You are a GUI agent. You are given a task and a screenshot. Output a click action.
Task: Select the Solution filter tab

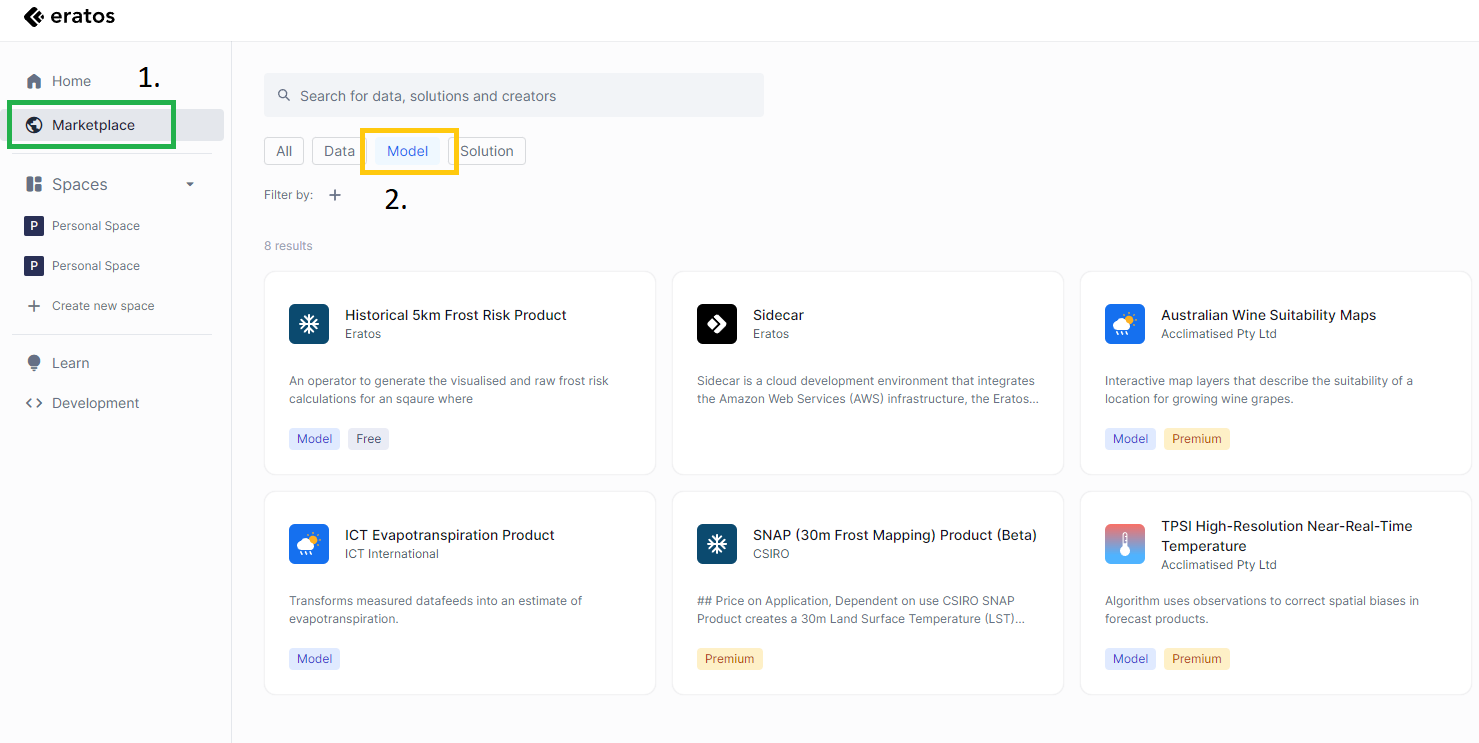(x=487, y=151)
